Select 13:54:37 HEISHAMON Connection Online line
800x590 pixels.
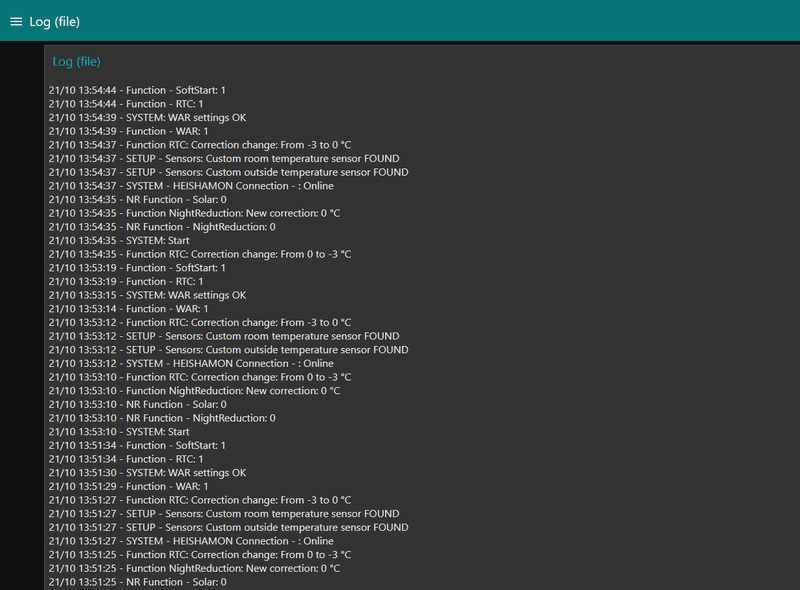(191, 186)
